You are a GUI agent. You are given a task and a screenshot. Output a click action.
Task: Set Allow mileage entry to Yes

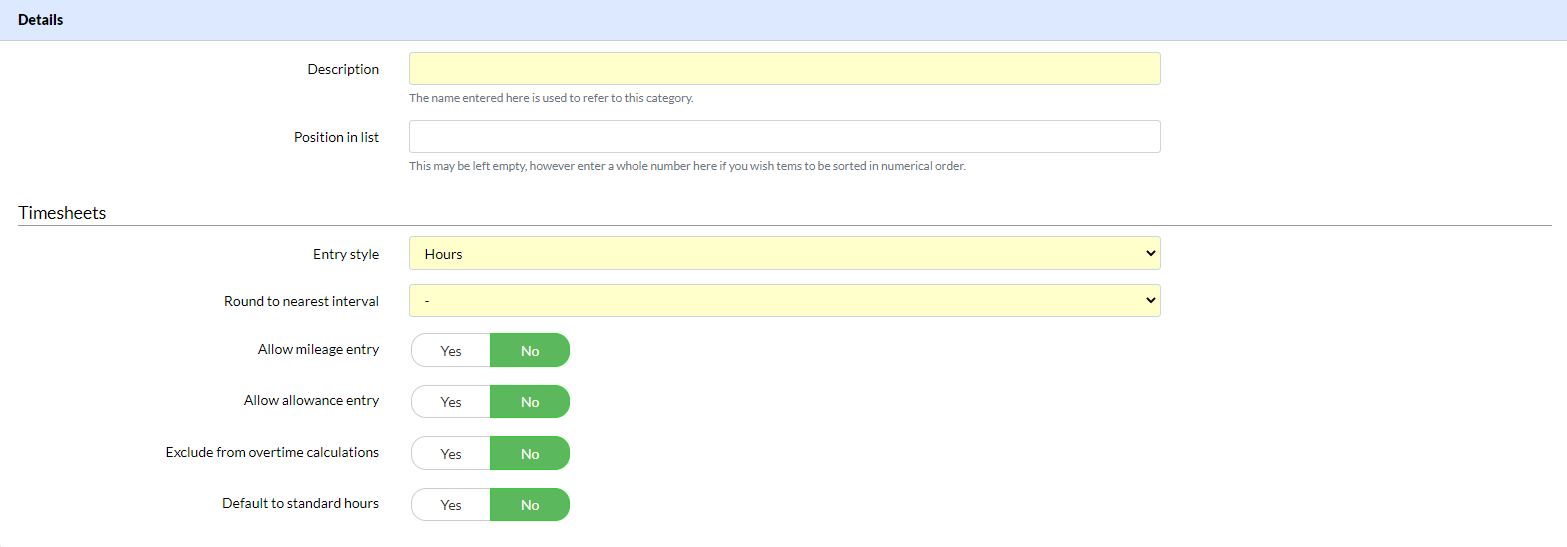point(451,351)
